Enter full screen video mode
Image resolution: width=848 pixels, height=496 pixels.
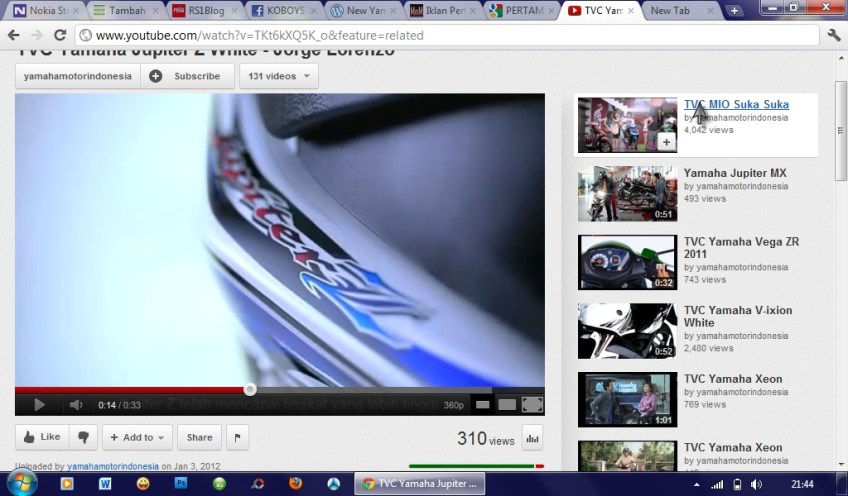pyautogui.click(x=533, y=405)
